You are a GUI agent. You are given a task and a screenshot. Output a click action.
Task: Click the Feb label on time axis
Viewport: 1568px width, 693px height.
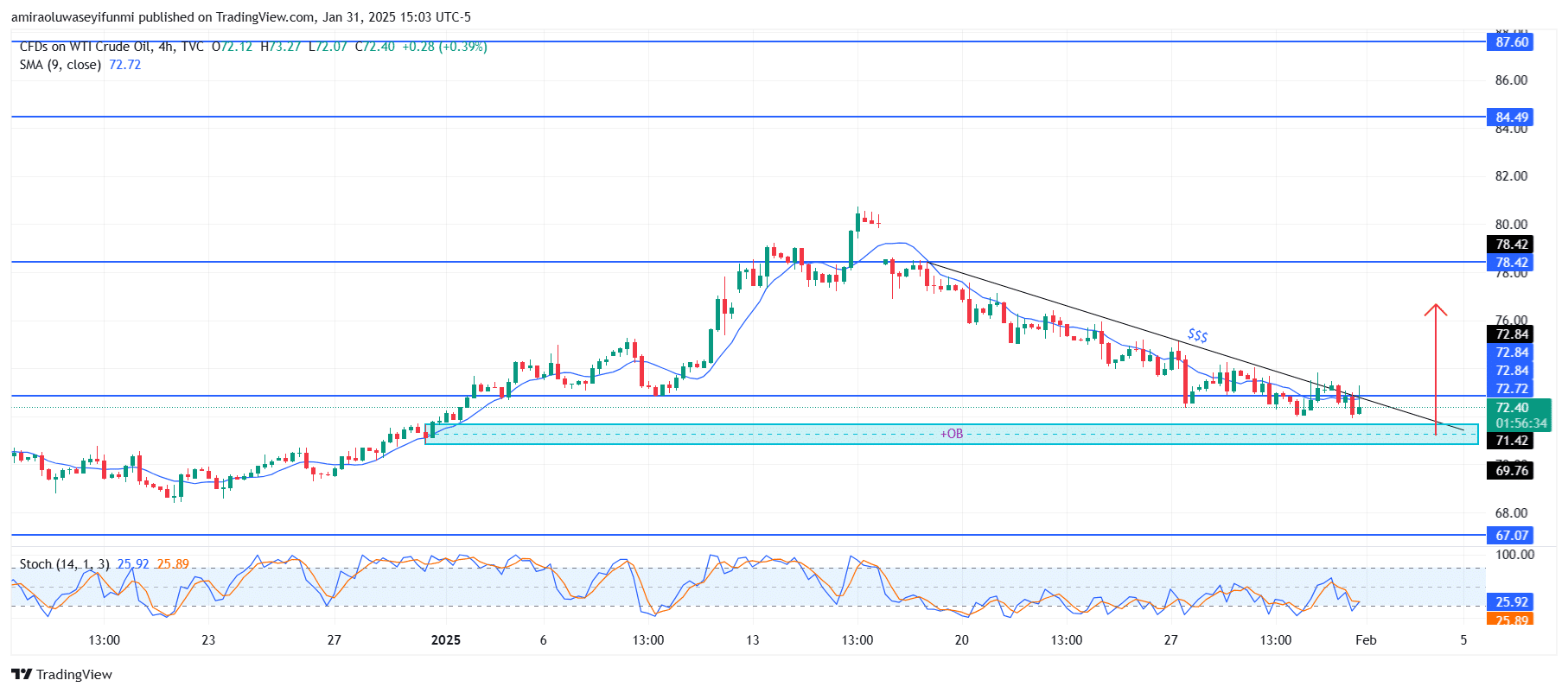click(1366, 640)
